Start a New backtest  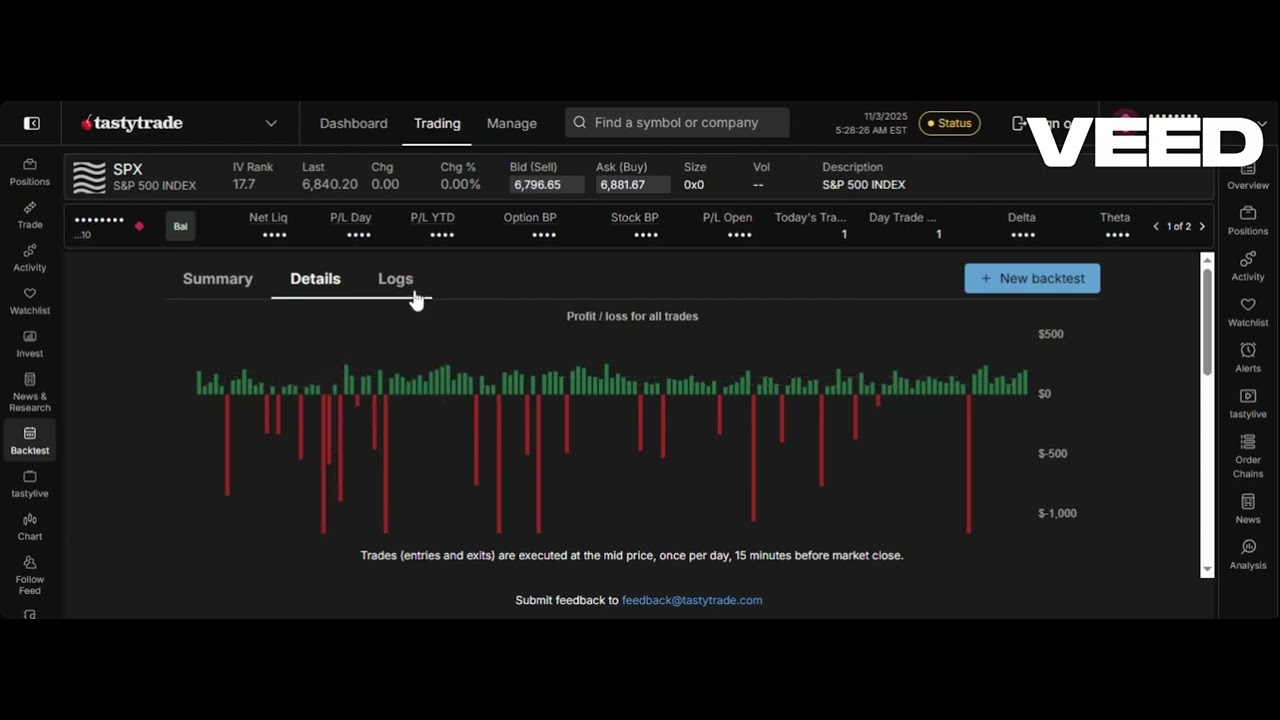[x=1032, y=278]
